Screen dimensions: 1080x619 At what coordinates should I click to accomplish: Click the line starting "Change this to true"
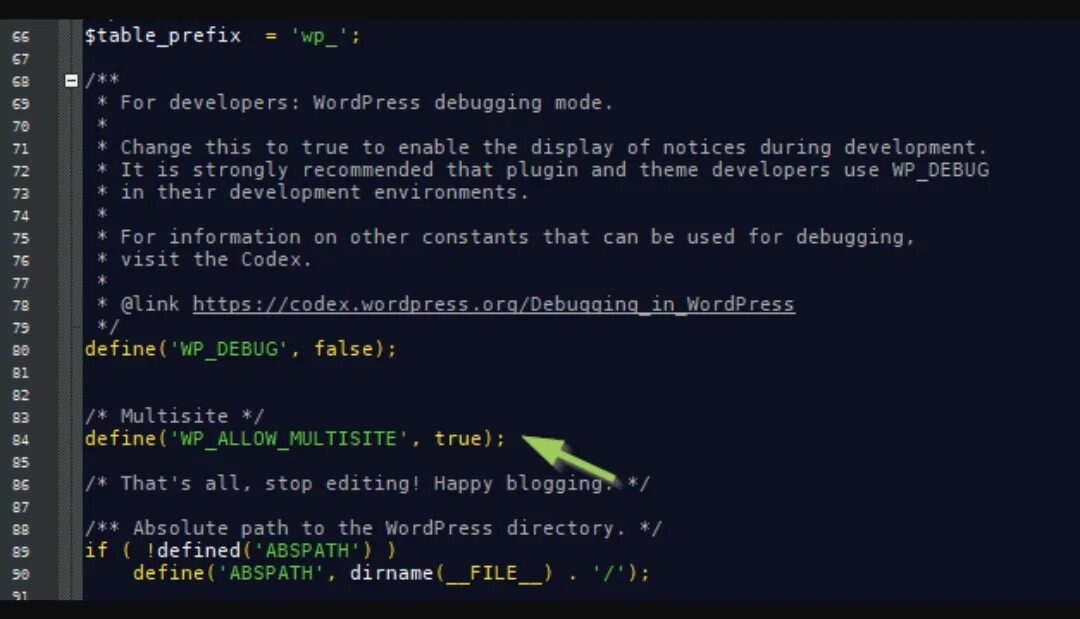(x=553, y=147)
